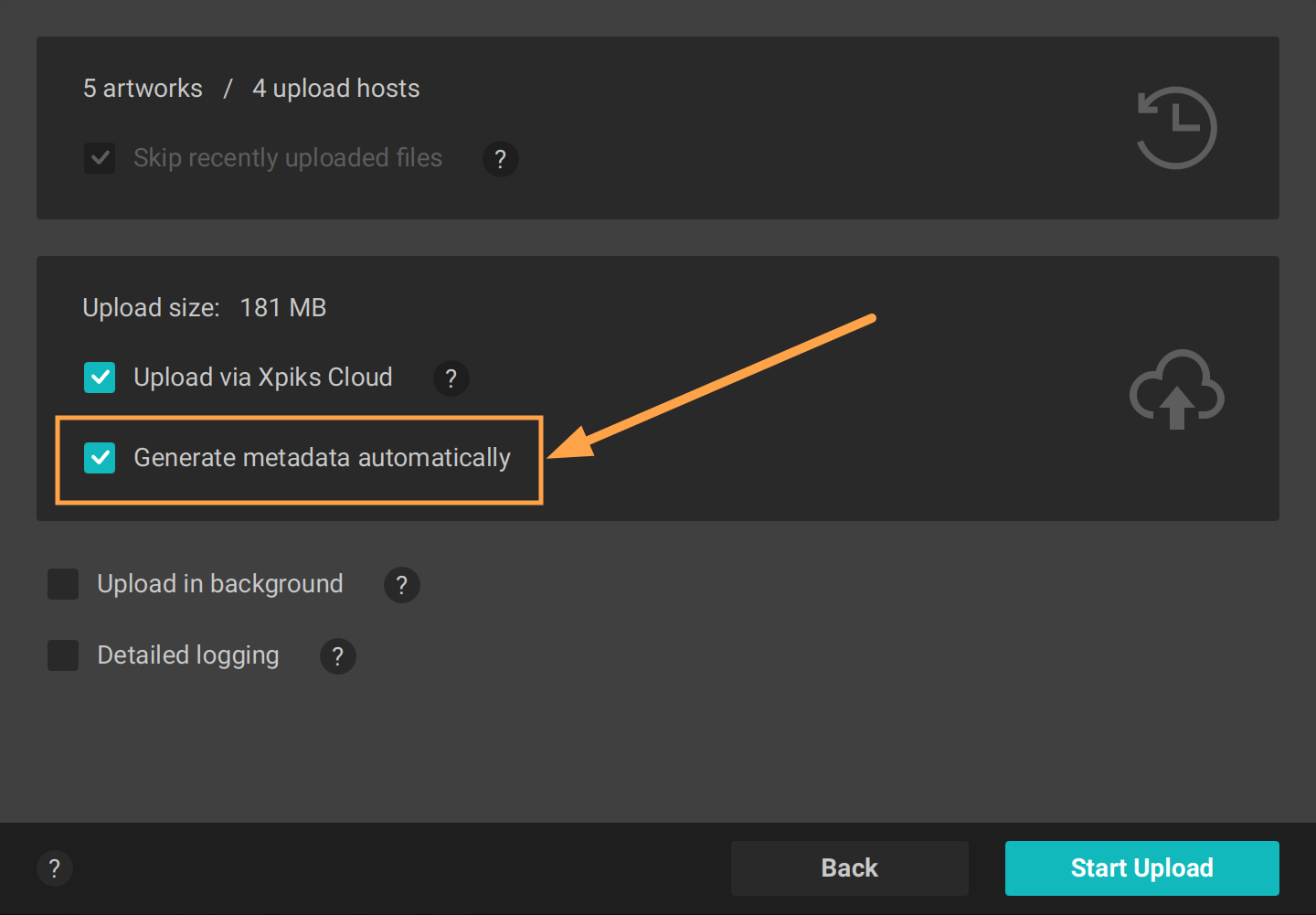1316x915 pixels.
Task: Click the 4 upload hosts text
Action: 335,88
